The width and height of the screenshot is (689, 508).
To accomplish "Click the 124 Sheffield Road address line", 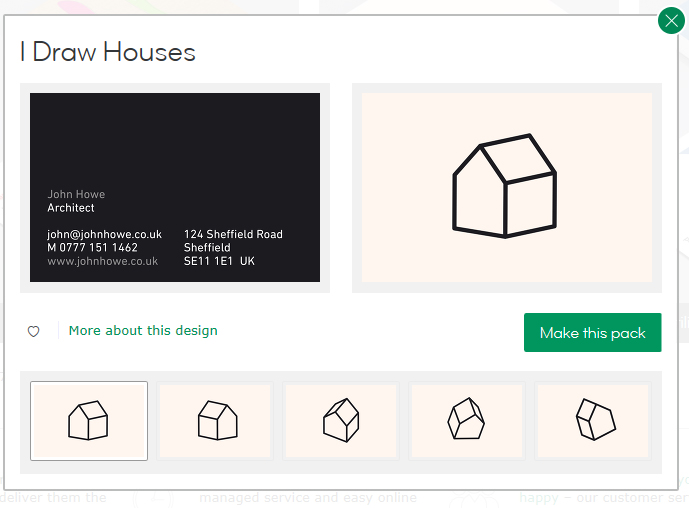I will point(233,235).
